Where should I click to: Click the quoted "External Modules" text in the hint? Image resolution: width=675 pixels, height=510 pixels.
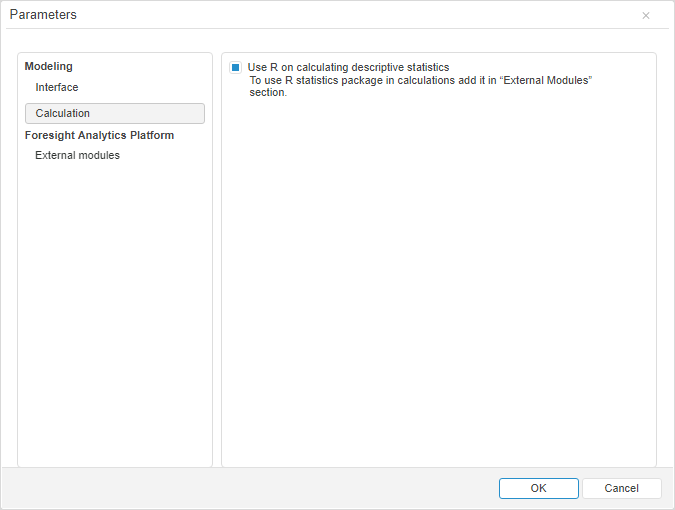click(546, 80)
